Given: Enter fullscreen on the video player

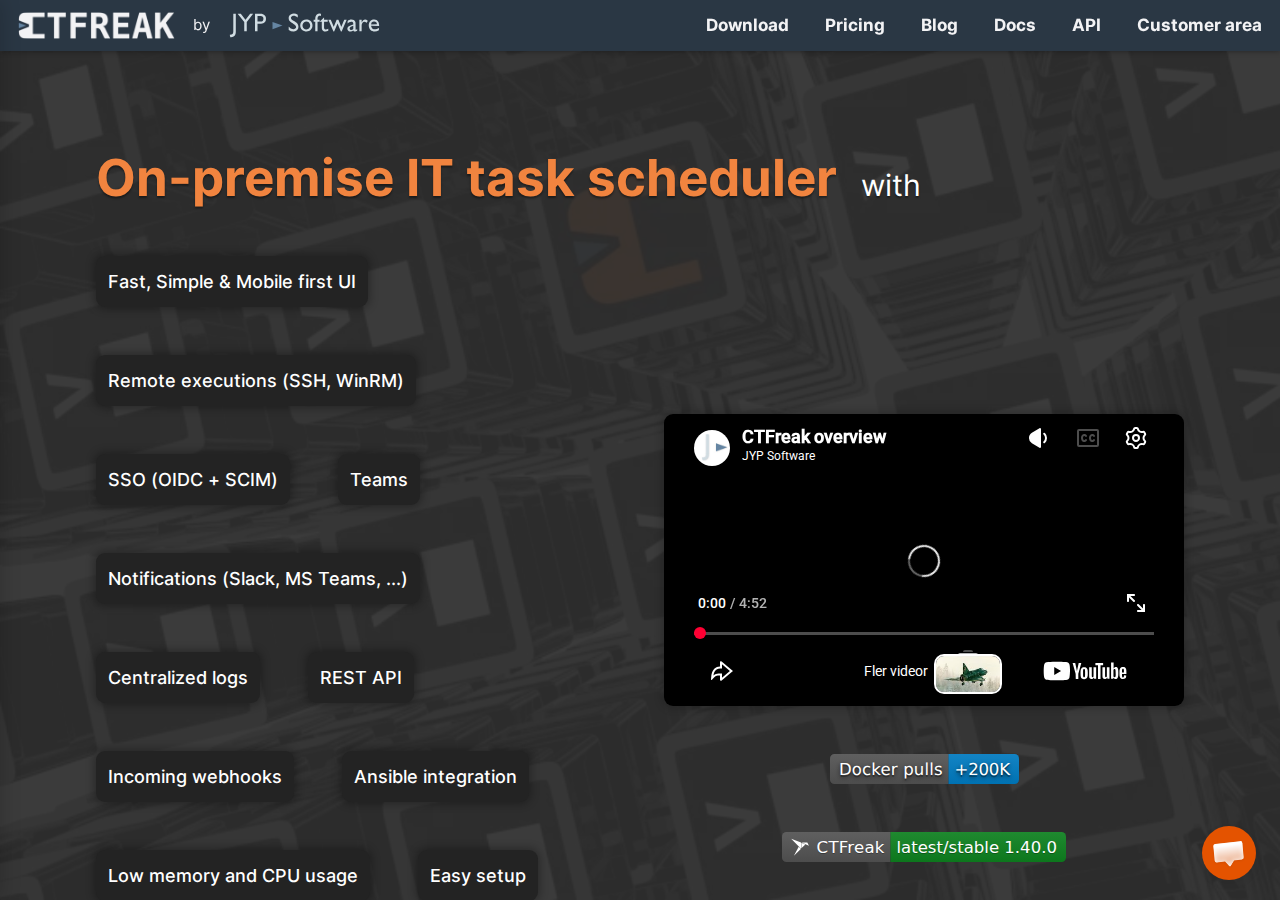Looking at the screenshot, I should [x=1136, y=603].
